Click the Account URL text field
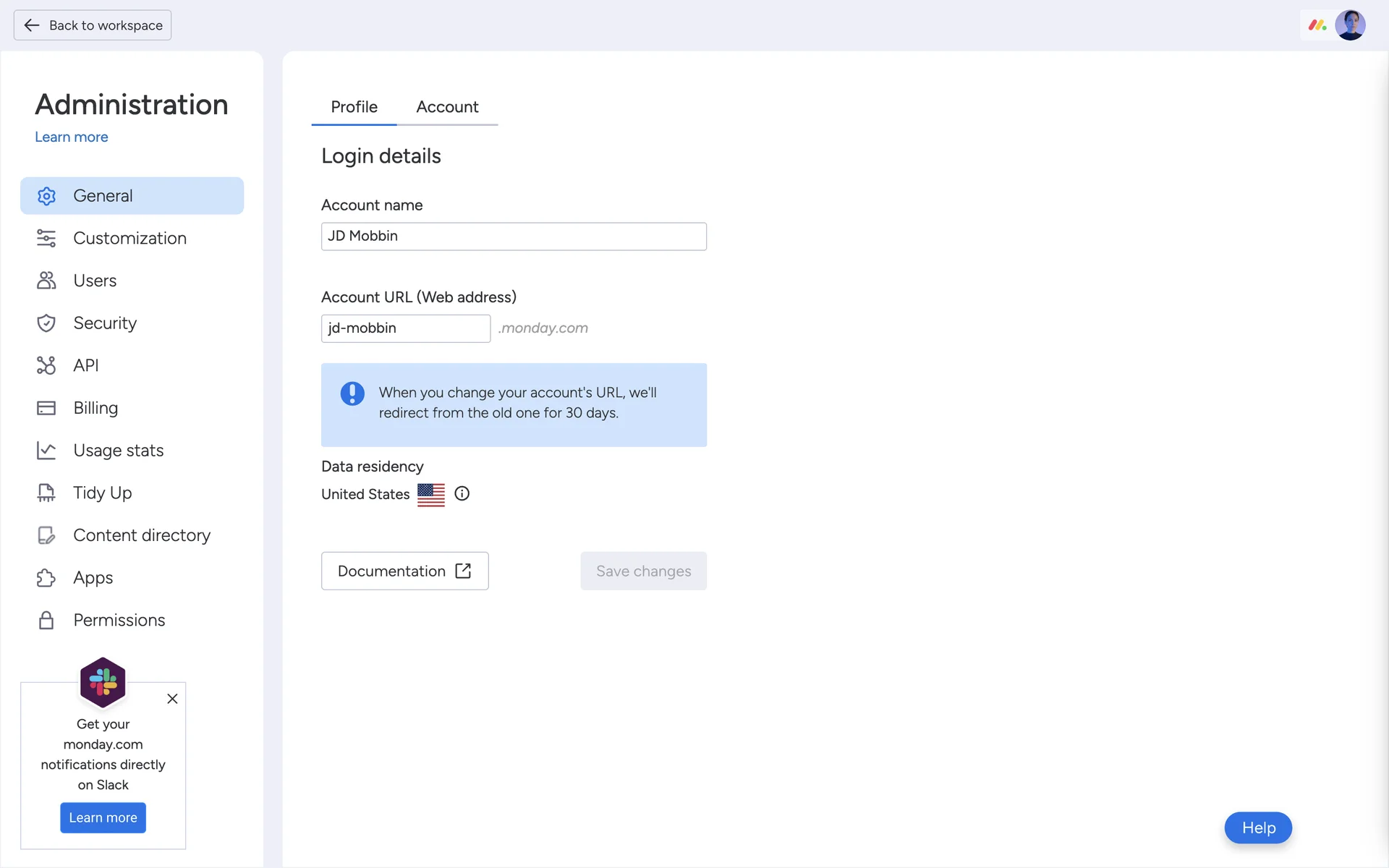The image size is (1389, 868). 405,328
